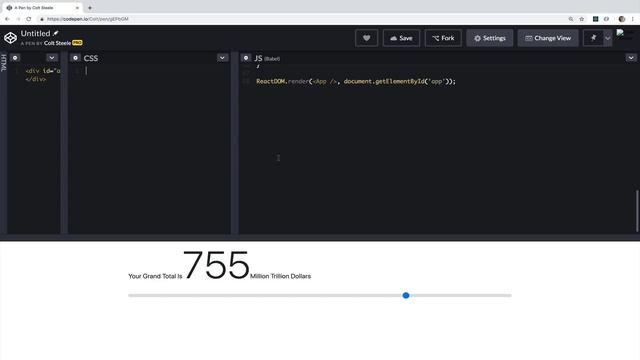The height and width of the screenshot is (360, 640).
Task: Pin the pen with pin icon
Action: [x=593, y=38]
